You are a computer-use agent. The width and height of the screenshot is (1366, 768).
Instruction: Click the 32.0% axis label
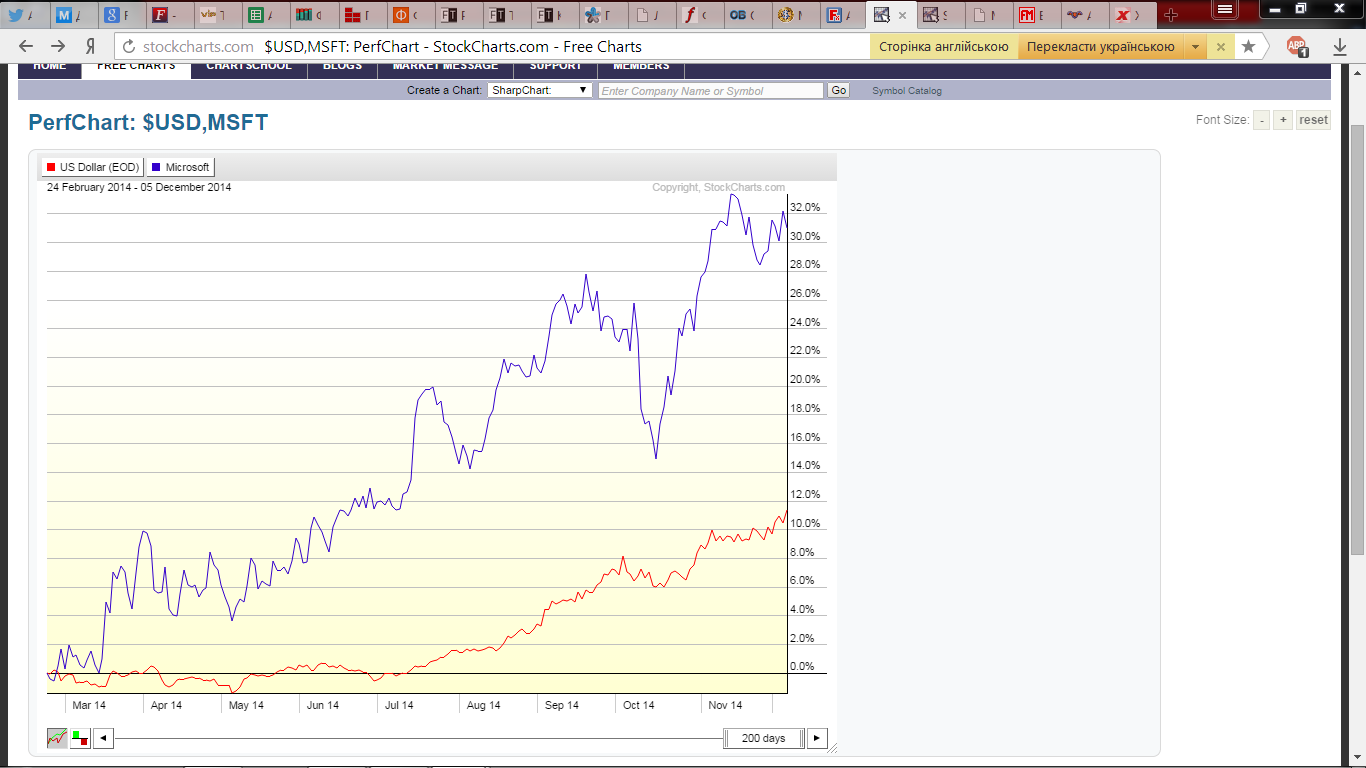(805, 208)
